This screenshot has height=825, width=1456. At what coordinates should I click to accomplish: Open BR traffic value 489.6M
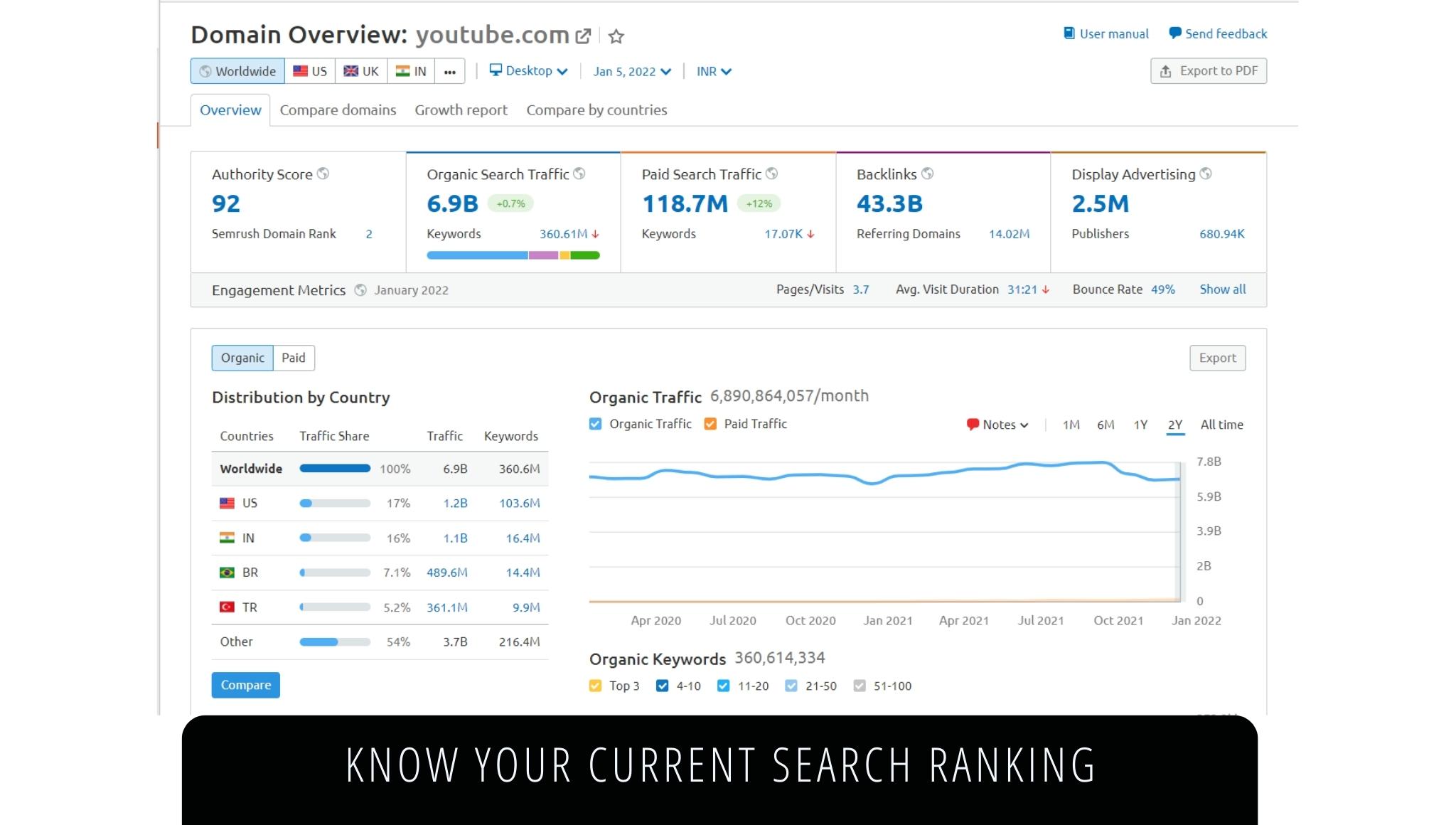click(447, 573)
